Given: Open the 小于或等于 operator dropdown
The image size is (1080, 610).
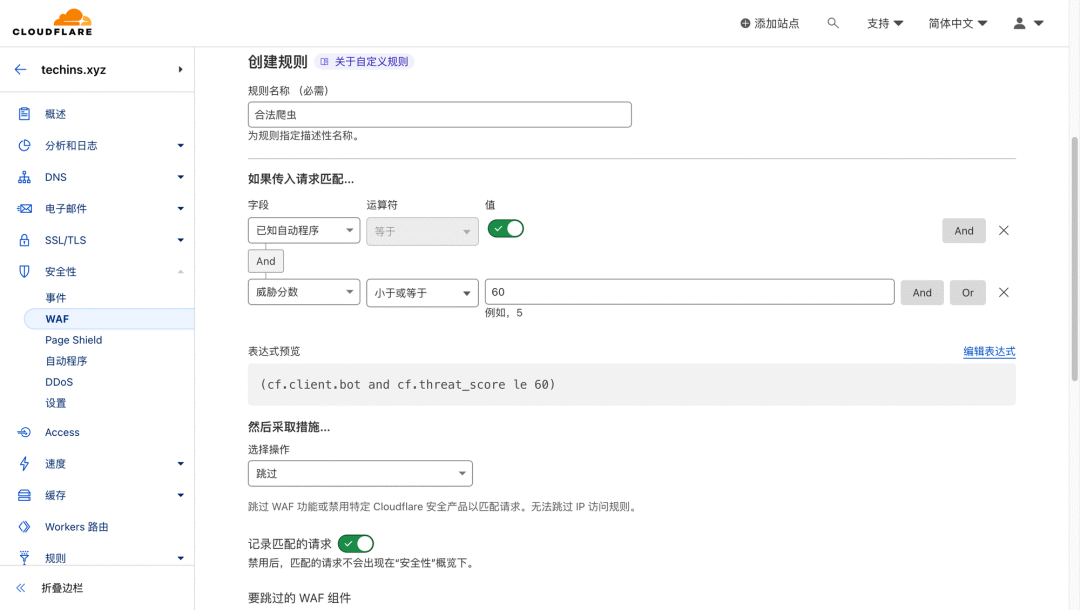Looking at the screenshot, I should 422,292.
